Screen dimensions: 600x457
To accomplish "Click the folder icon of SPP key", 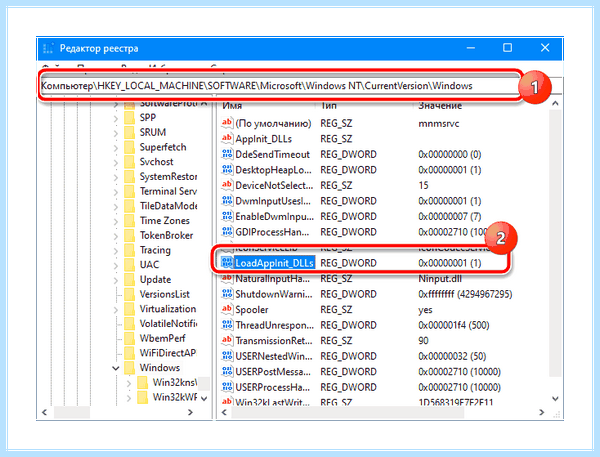I will click(x=129, y=118).
